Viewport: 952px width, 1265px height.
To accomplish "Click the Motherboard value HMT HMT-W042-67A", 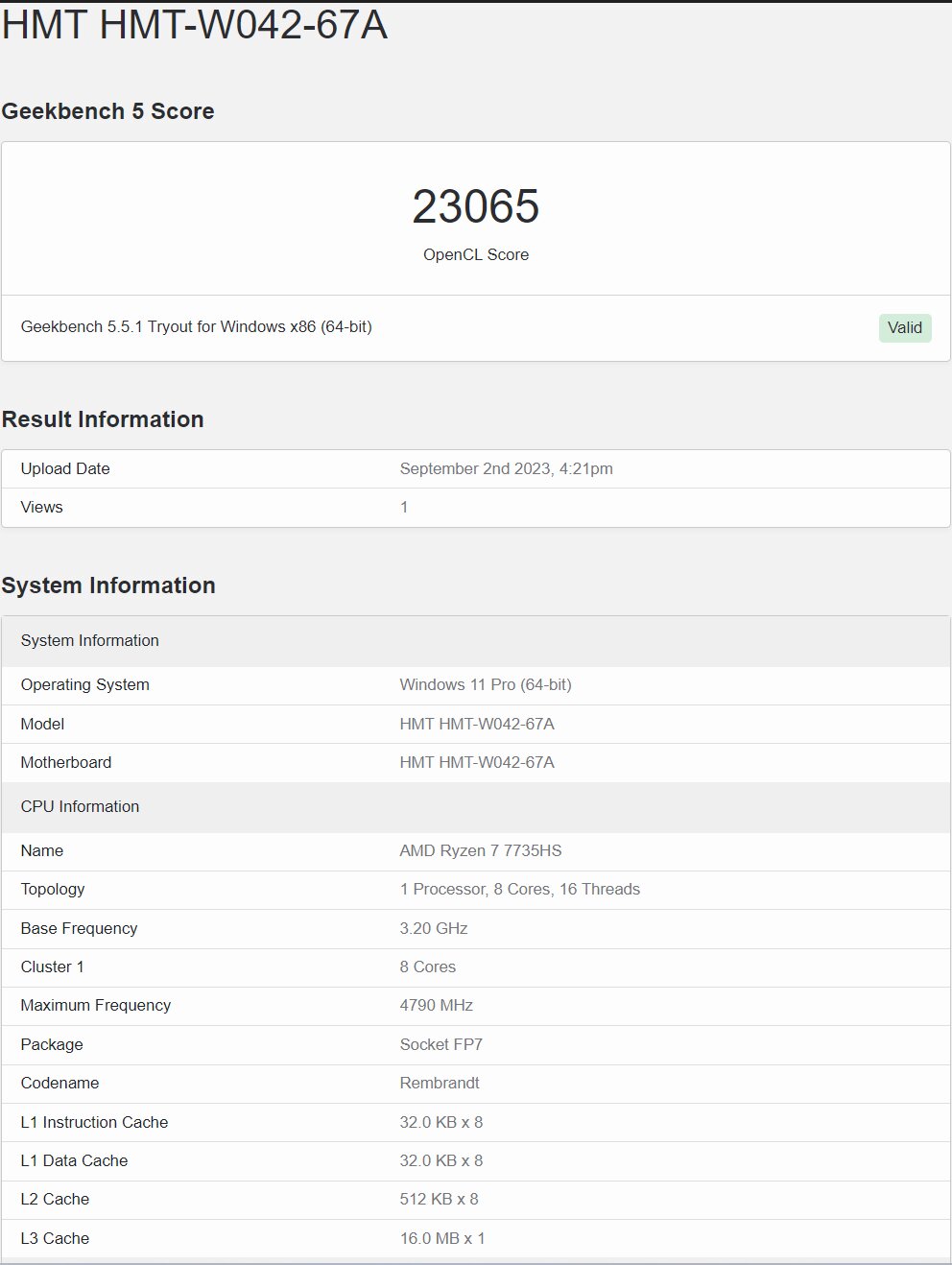I will click(x=476, y=763).
